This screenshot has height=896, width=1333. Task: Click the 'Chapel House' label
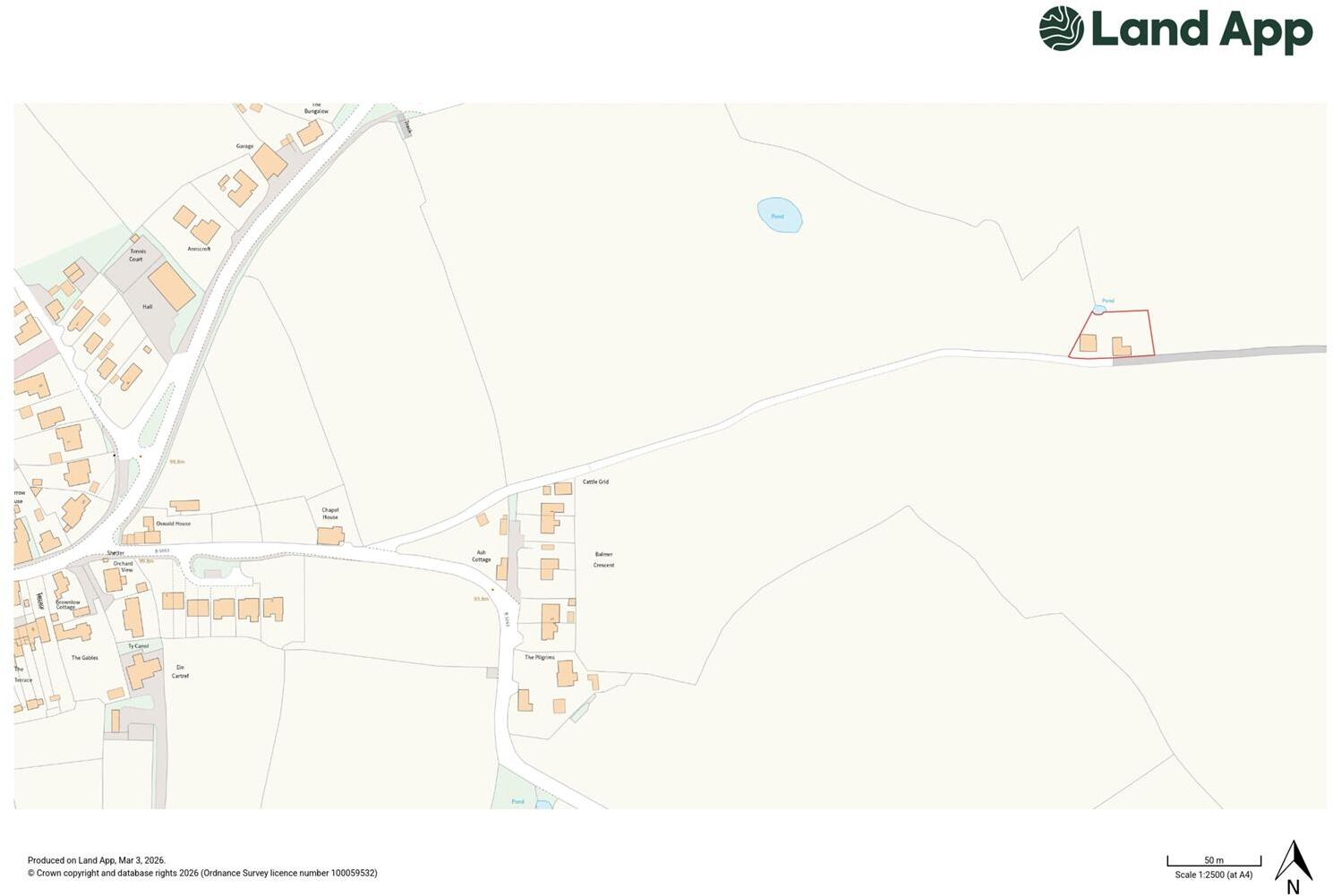[330, 514]
